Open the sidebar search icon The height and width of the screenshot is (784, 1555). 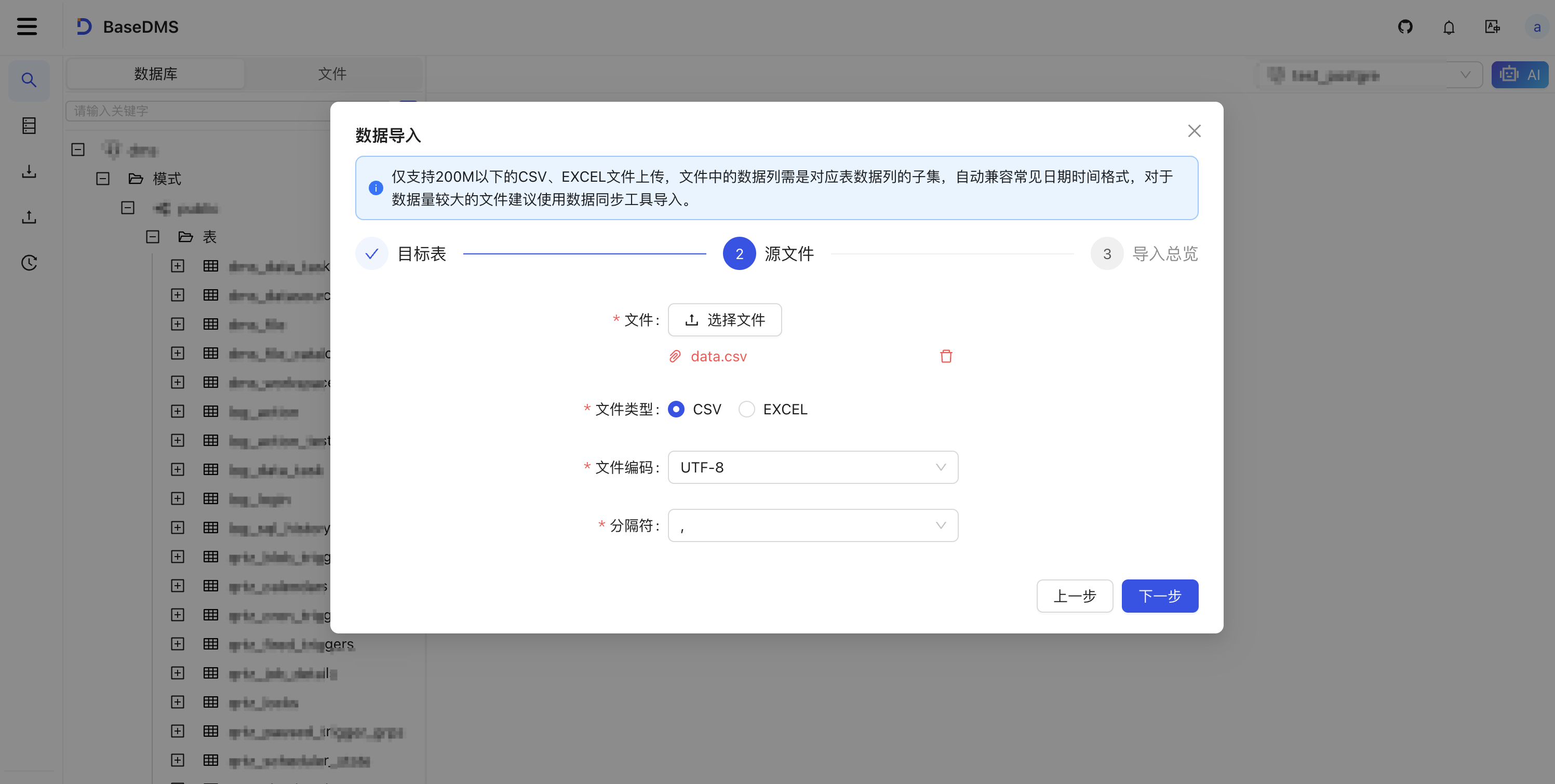tap(29, 79)
